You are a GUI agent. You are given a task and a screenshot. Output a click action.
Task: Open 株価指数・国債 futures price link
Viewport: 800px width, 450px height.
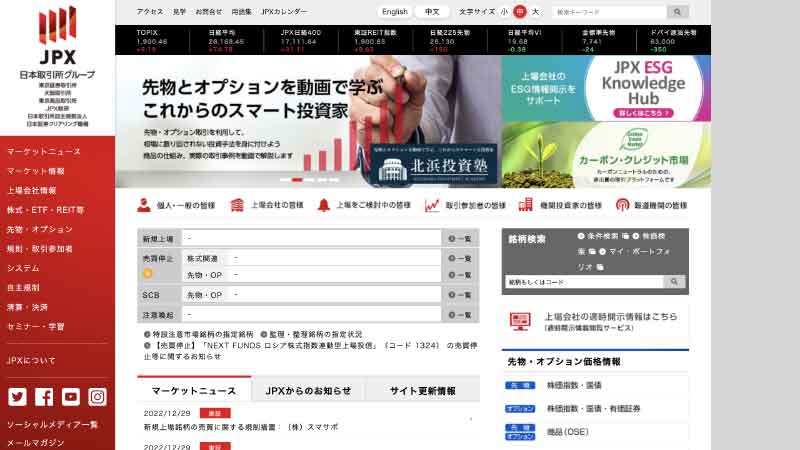coord(574,385)
